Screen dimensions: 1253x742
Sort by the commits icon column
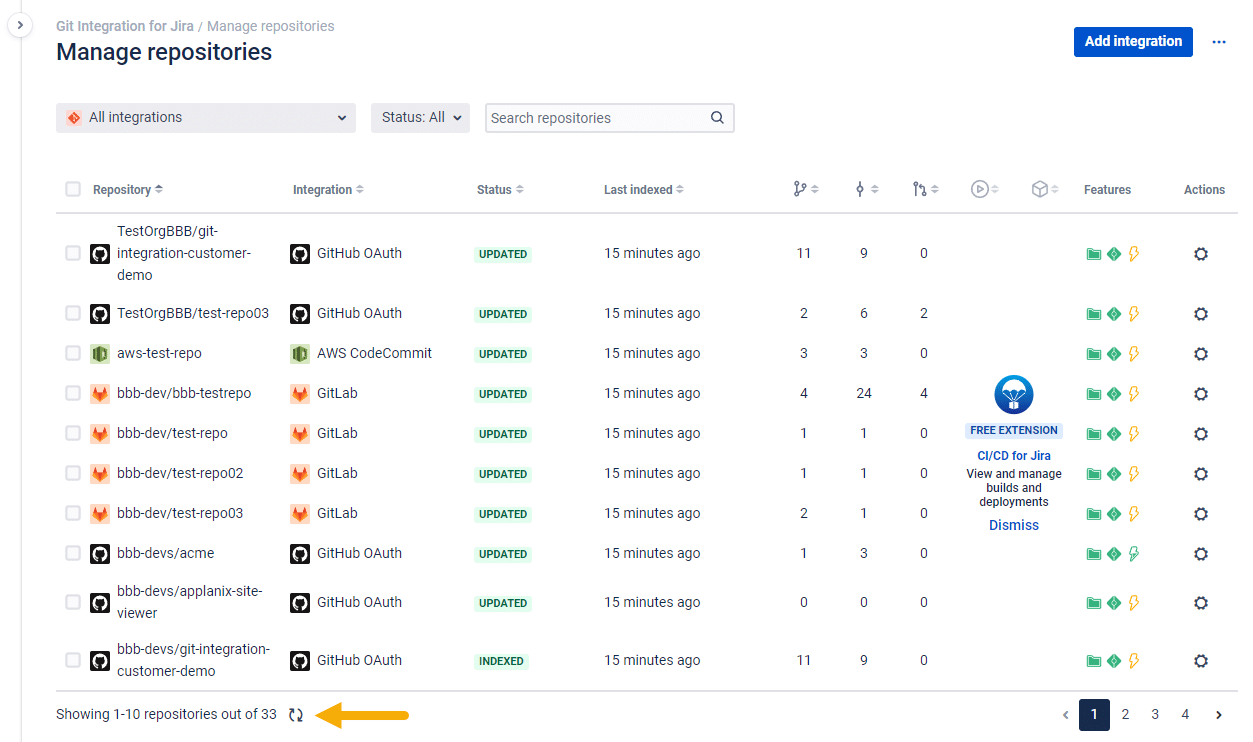click(x=866, y=189)
